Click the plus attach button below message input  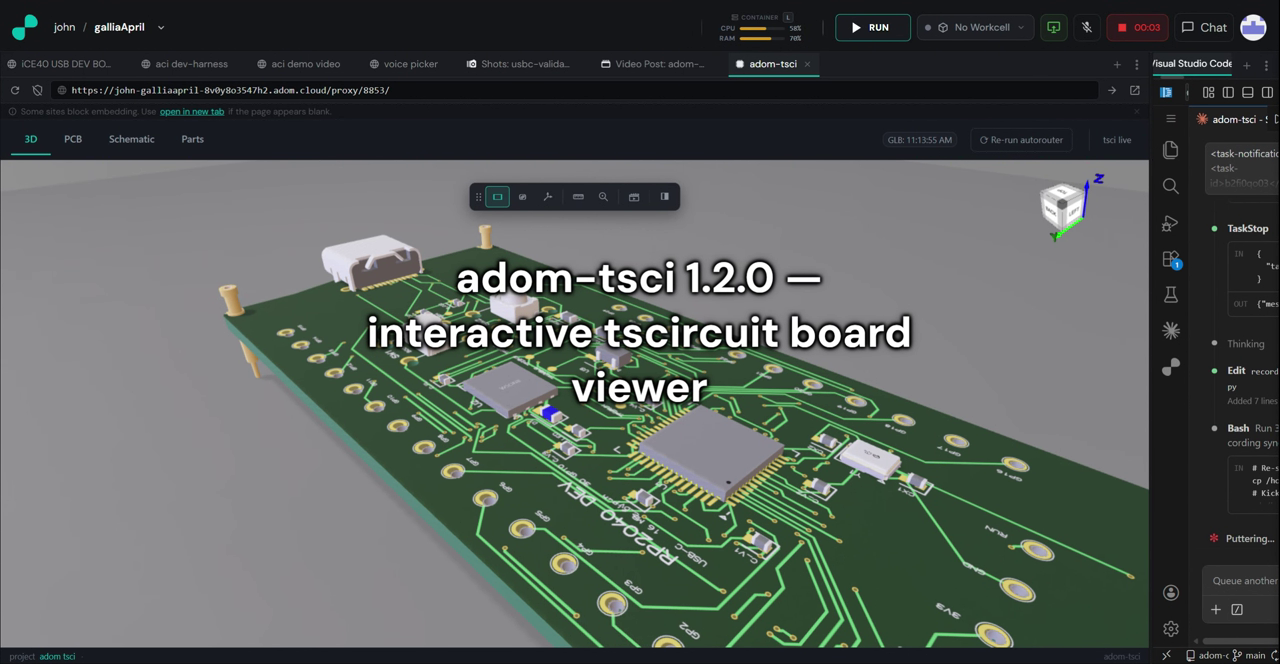pyautogui.click(x=1216, y=609)
